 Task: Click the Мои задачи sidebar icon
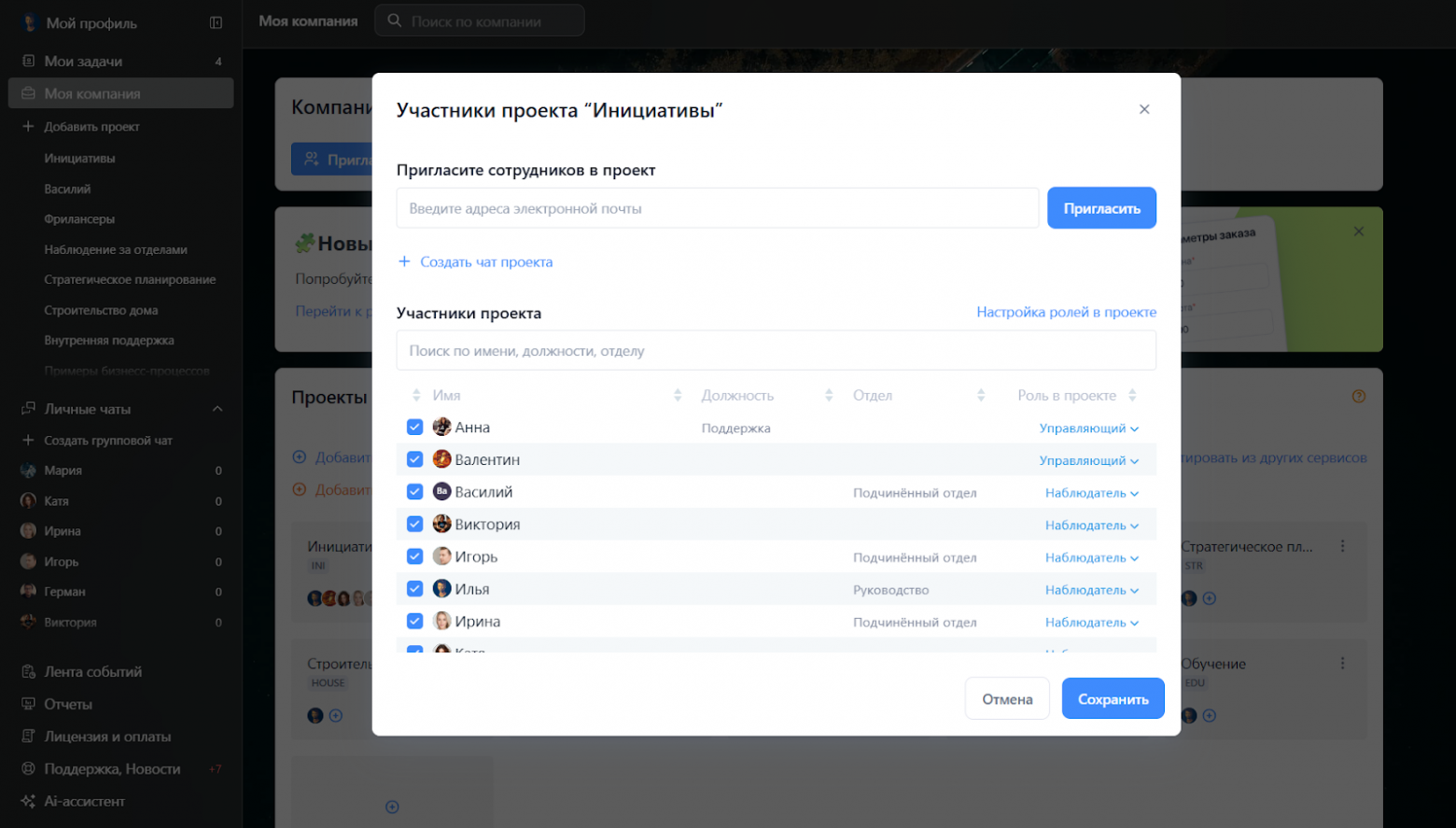29,61
